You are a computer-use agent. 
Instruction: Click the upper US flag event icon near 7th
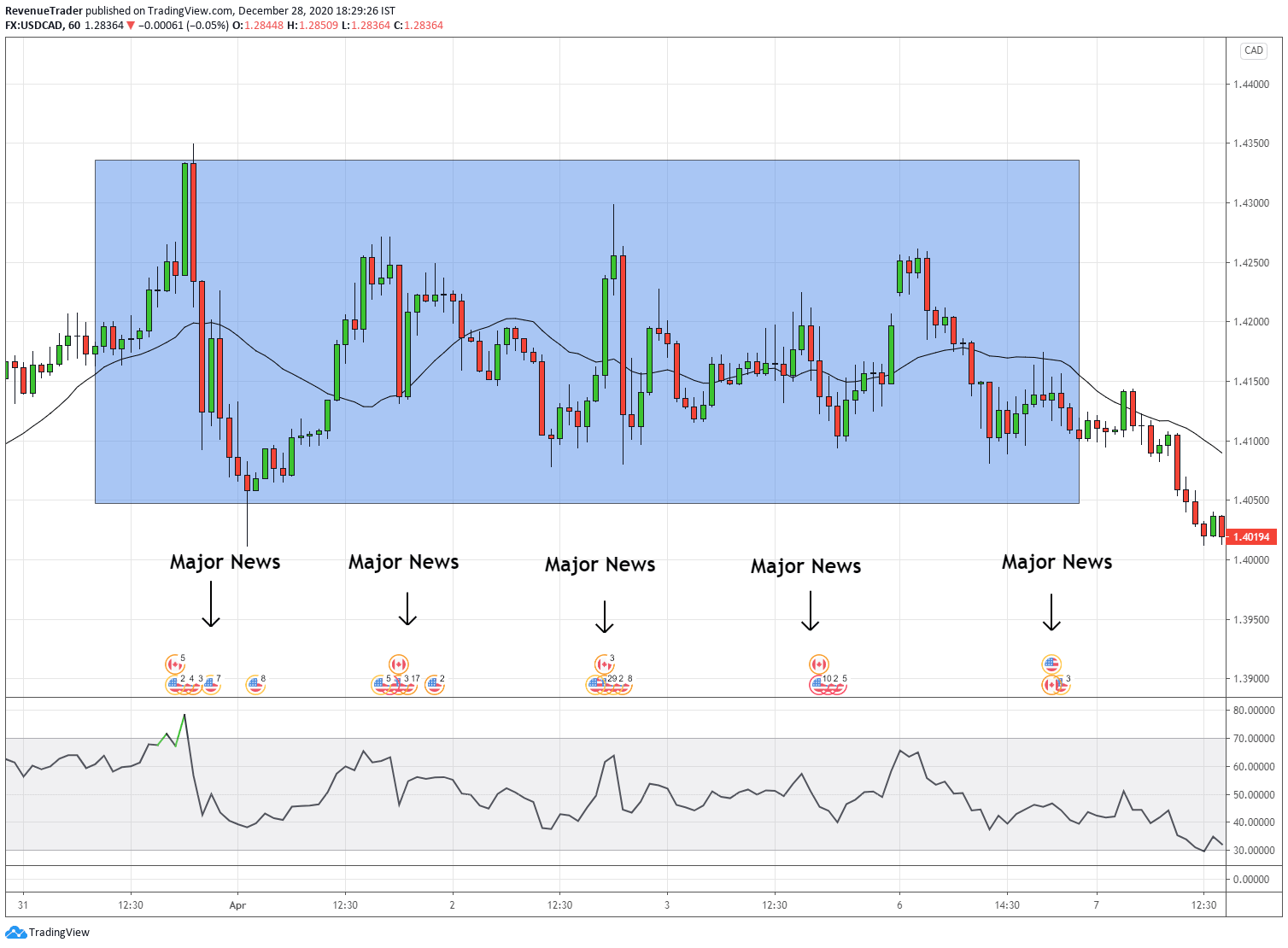point(1051,664)
